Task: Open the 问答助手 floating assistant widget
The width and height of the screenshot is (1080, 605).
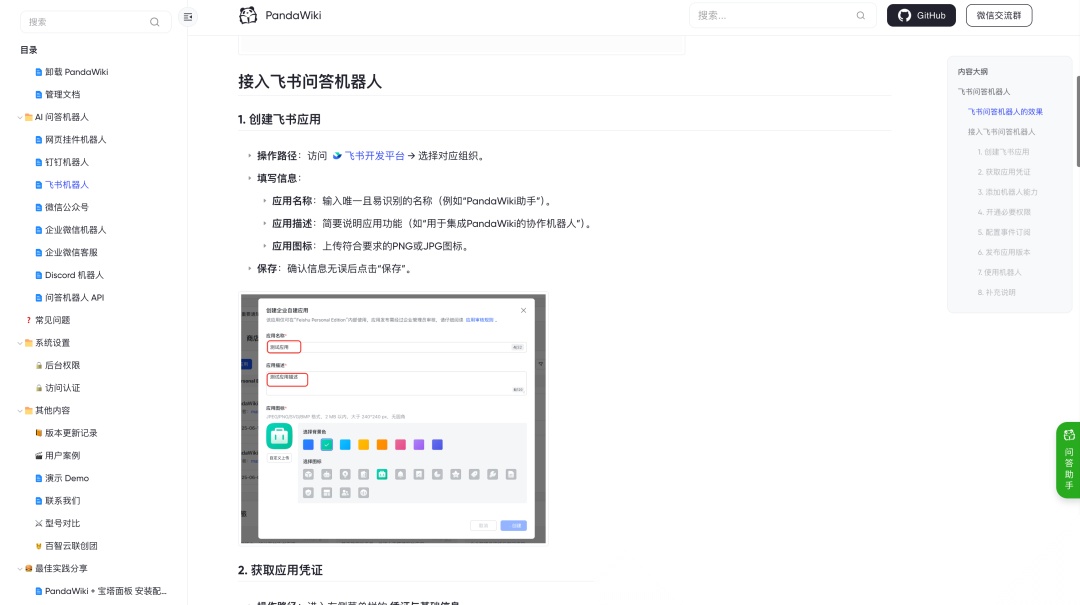Action: coord(1068,460)
